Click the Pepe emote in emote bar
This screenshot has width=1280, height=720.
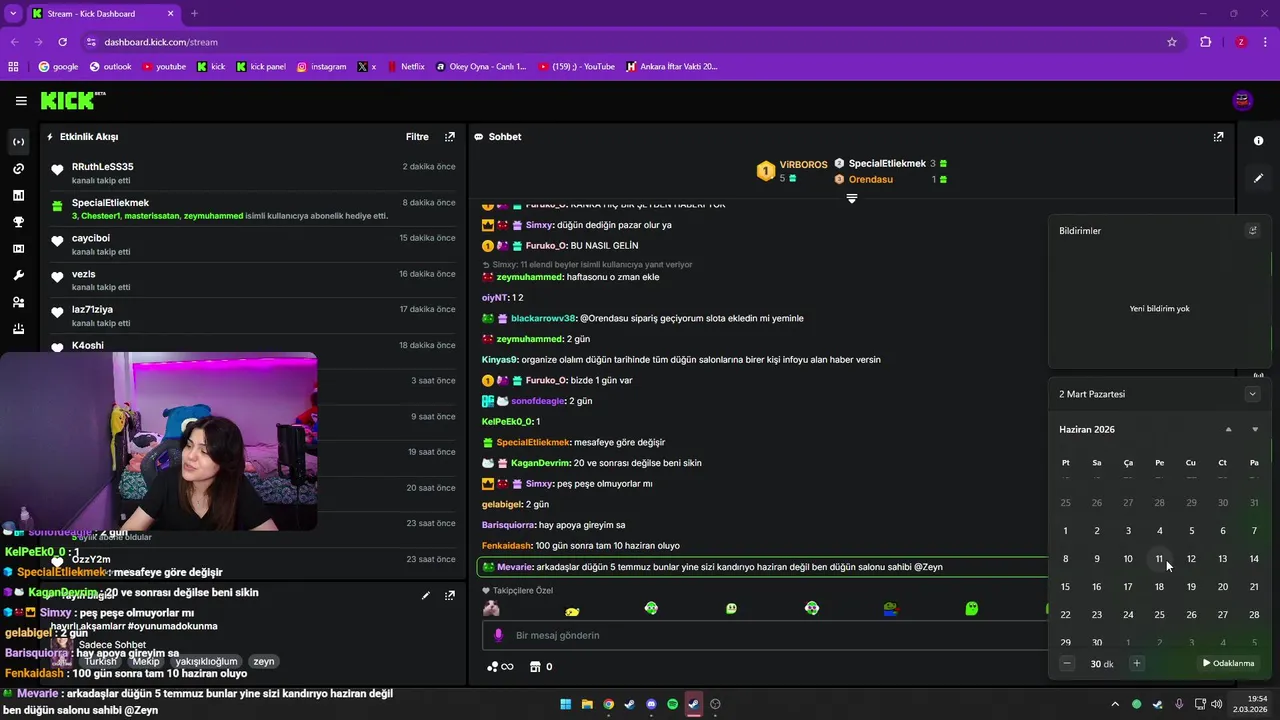click(x=891, y=608)
